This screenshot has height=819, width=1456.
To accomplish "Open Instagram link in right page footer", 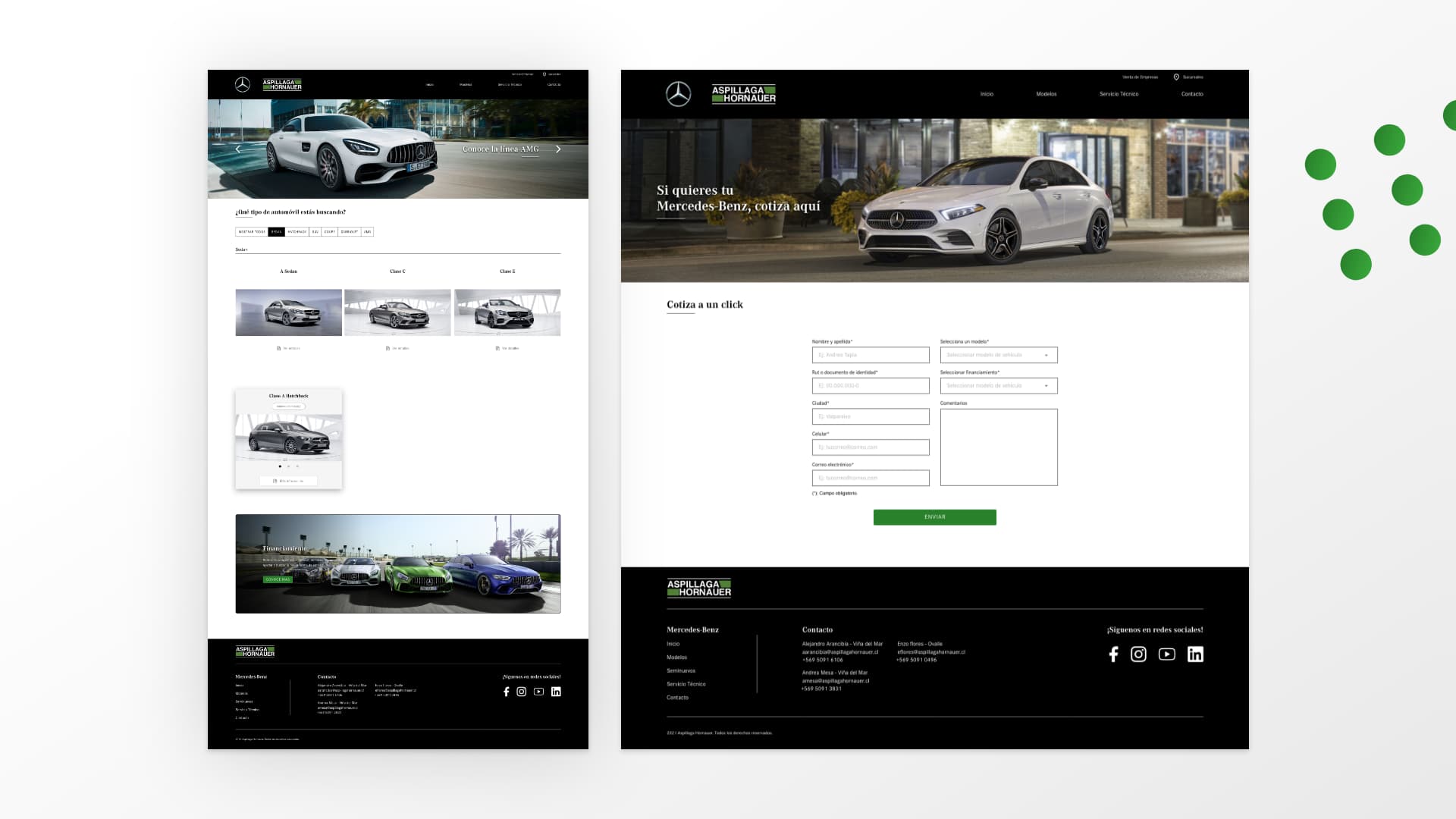I will point(1138,654).
